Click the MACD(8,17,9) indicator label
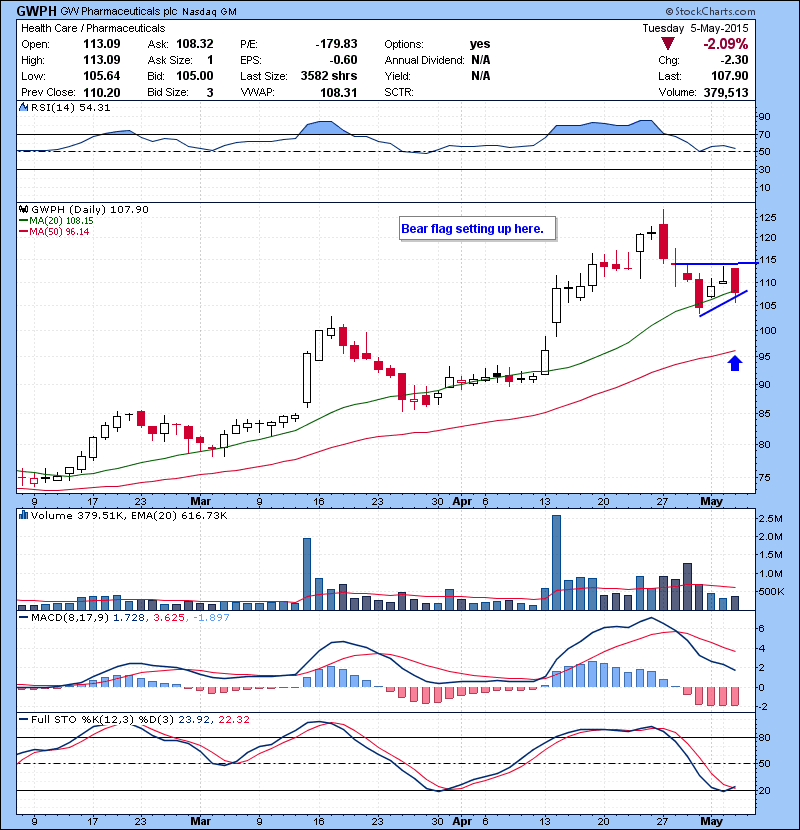This screenshot has height=830, width=800. point(70,617)
